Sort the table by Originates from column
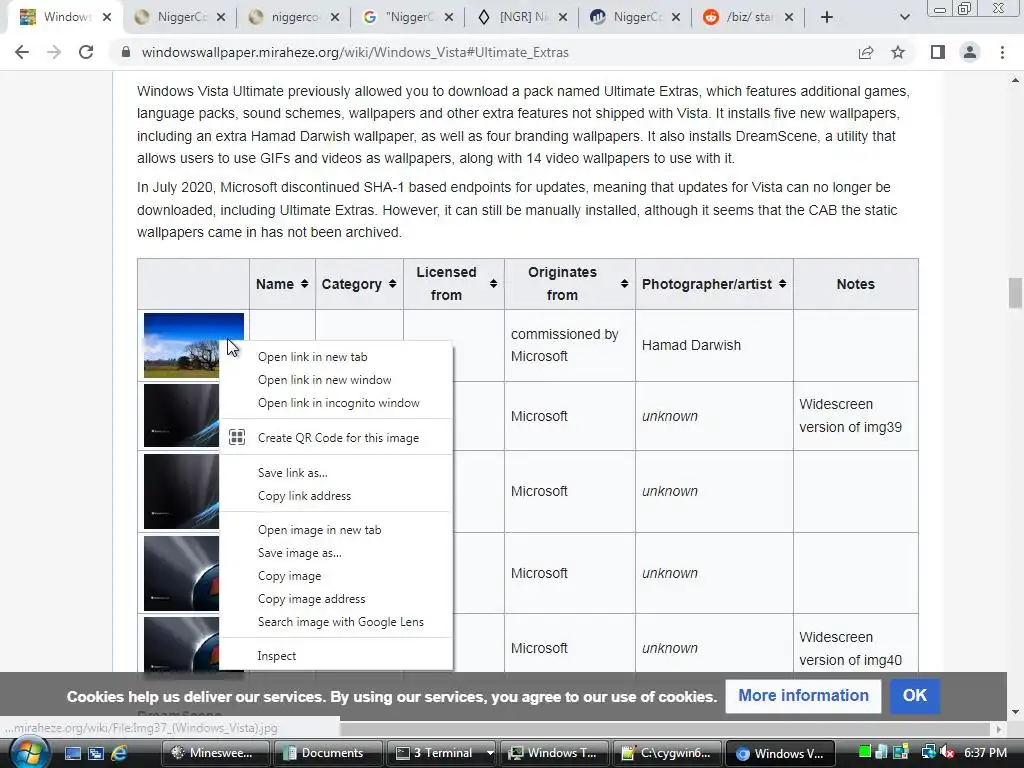The width and height of the screenshot is (1024, 768). (x=624, y=284)
